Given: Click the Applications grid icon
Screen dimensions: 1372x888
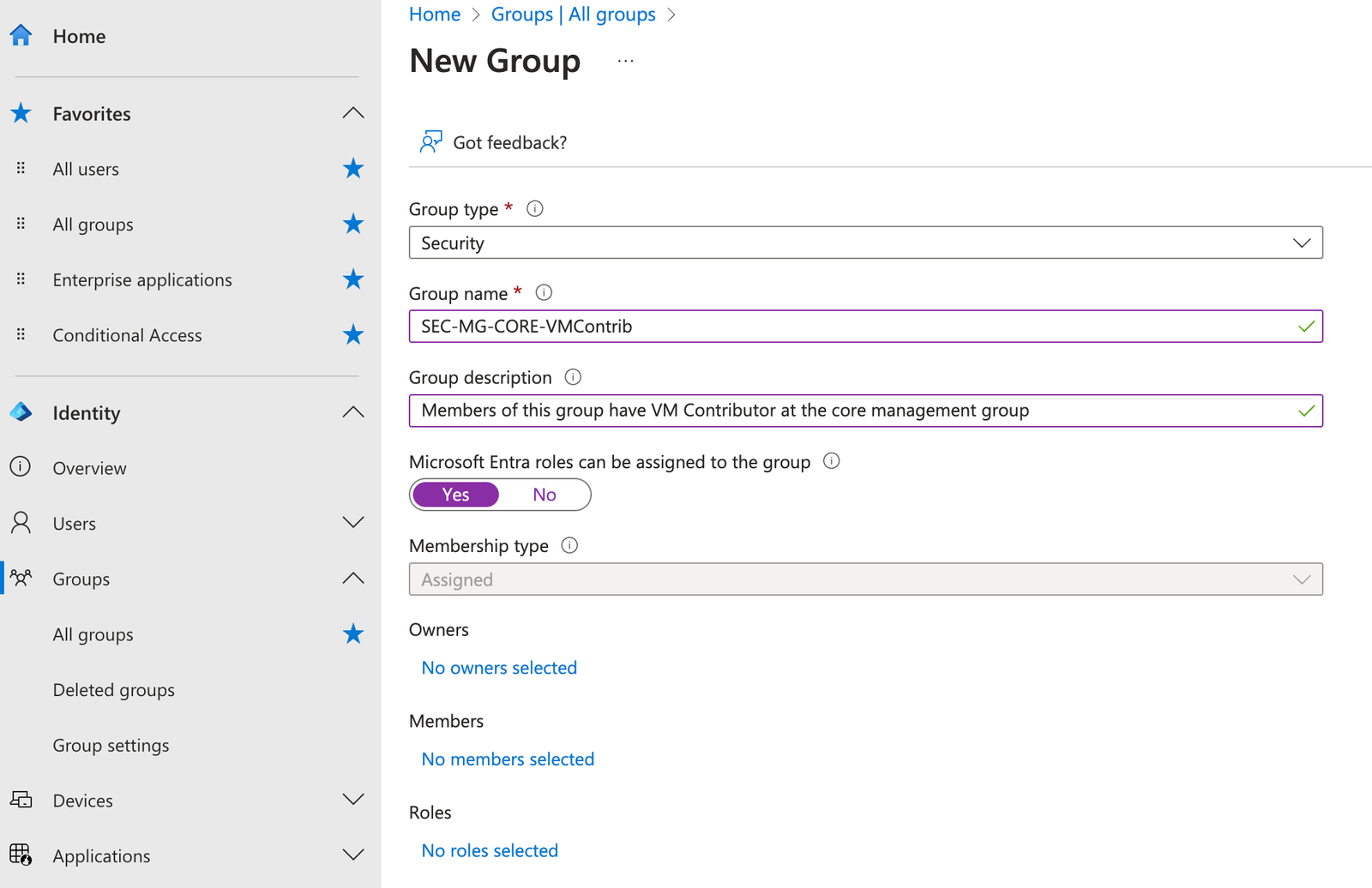Looking at the screenshot, I should [21, 855].
